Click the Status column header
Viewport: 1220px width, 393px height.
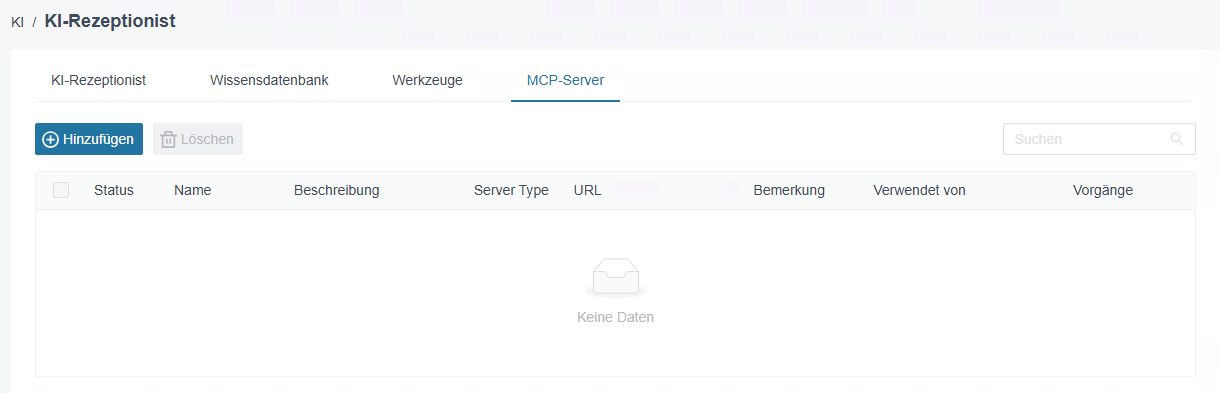coord(114,190)
